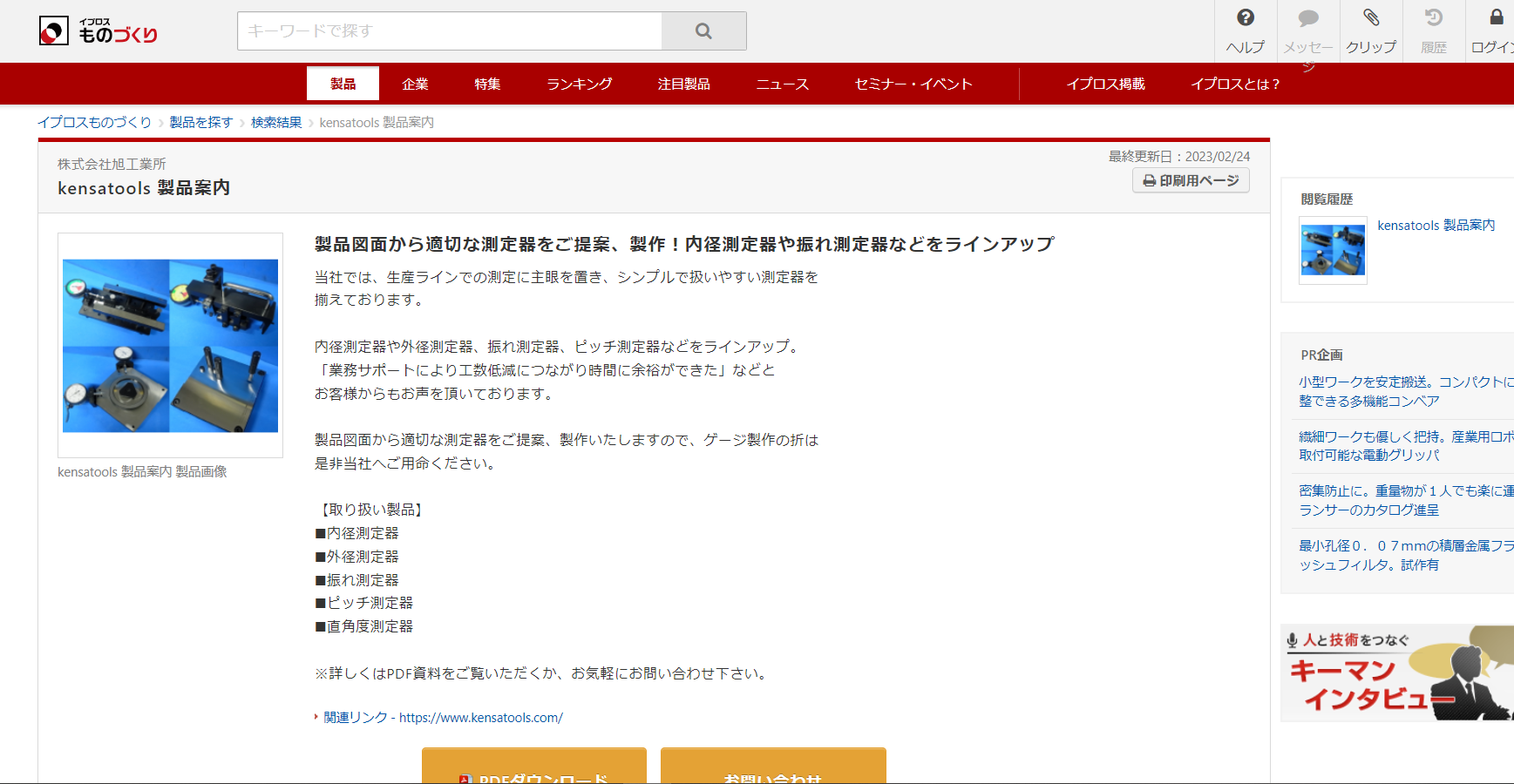Open the kensatools main product image

(170, 345)
